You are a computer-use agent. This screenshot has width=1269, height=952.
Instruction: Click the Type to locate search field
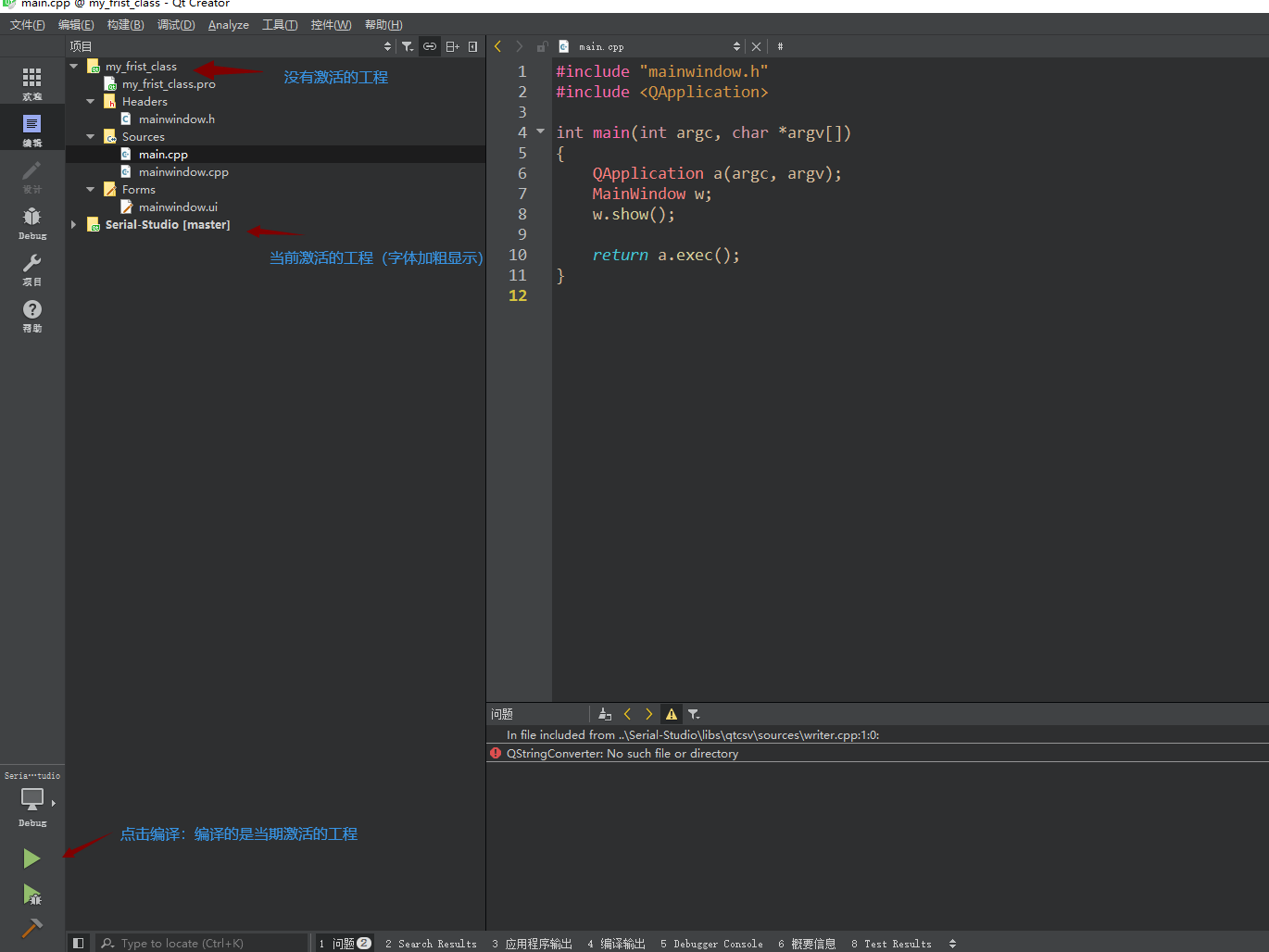click(x=204, y=944)
